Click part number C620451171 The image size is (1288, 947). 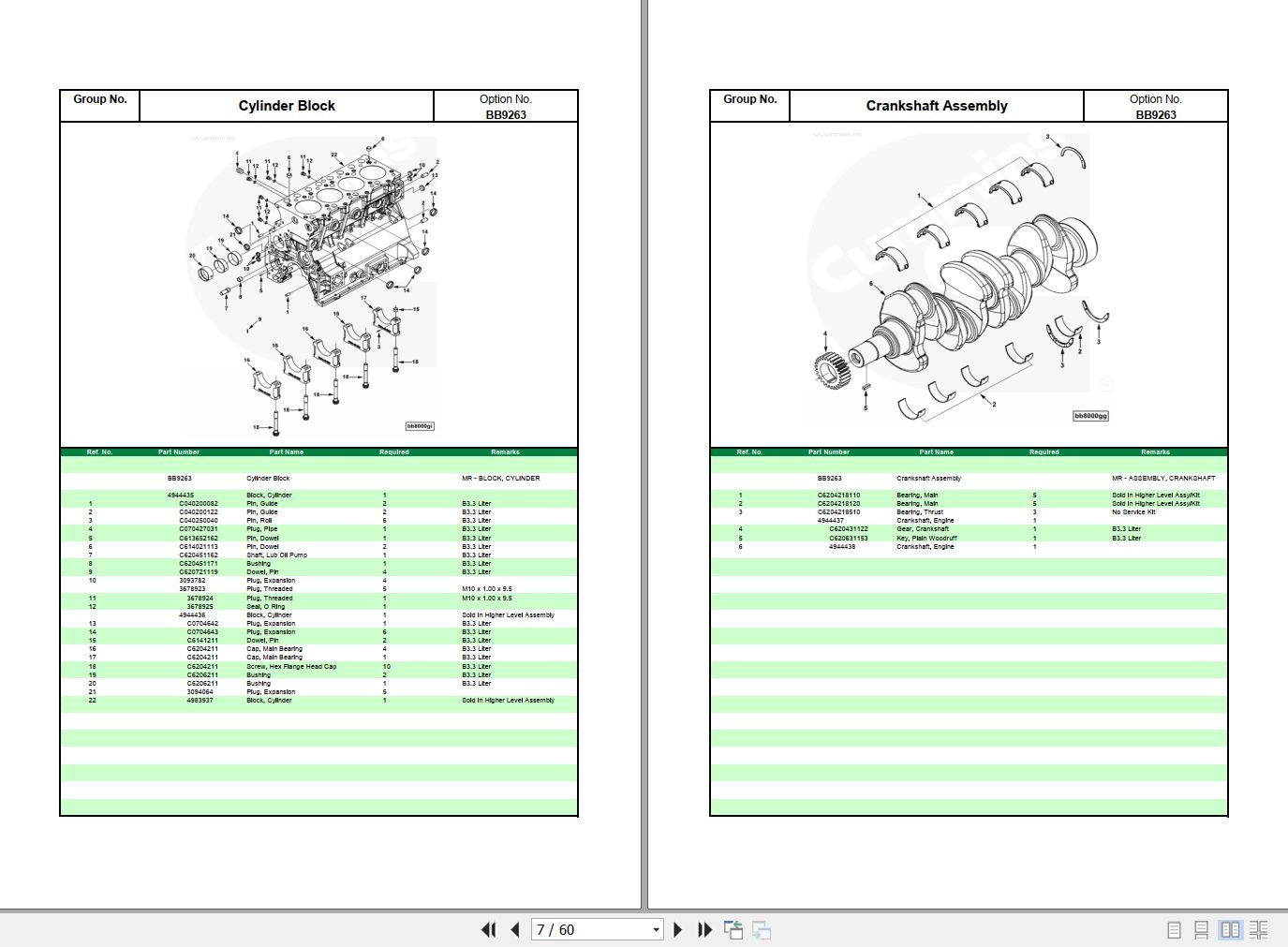pos(199,564)
